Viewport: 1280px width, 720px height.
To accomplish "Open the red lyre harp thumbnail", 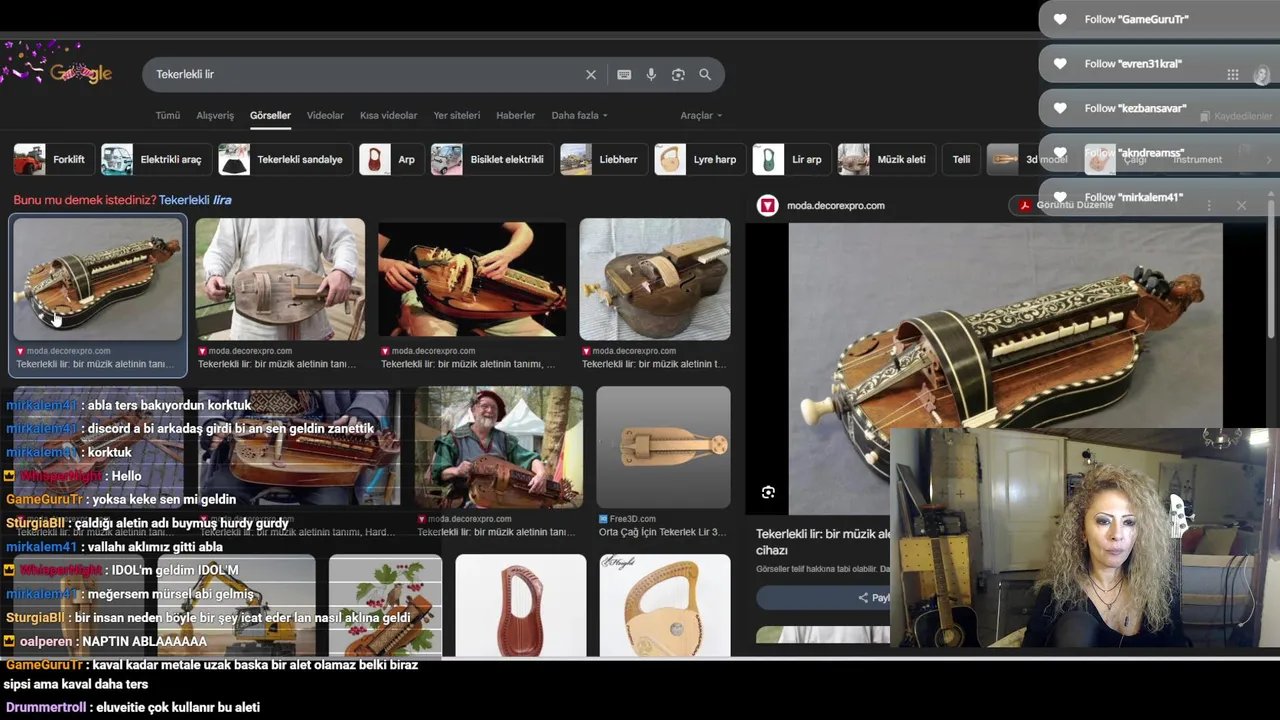I will (x=521, y=606).
